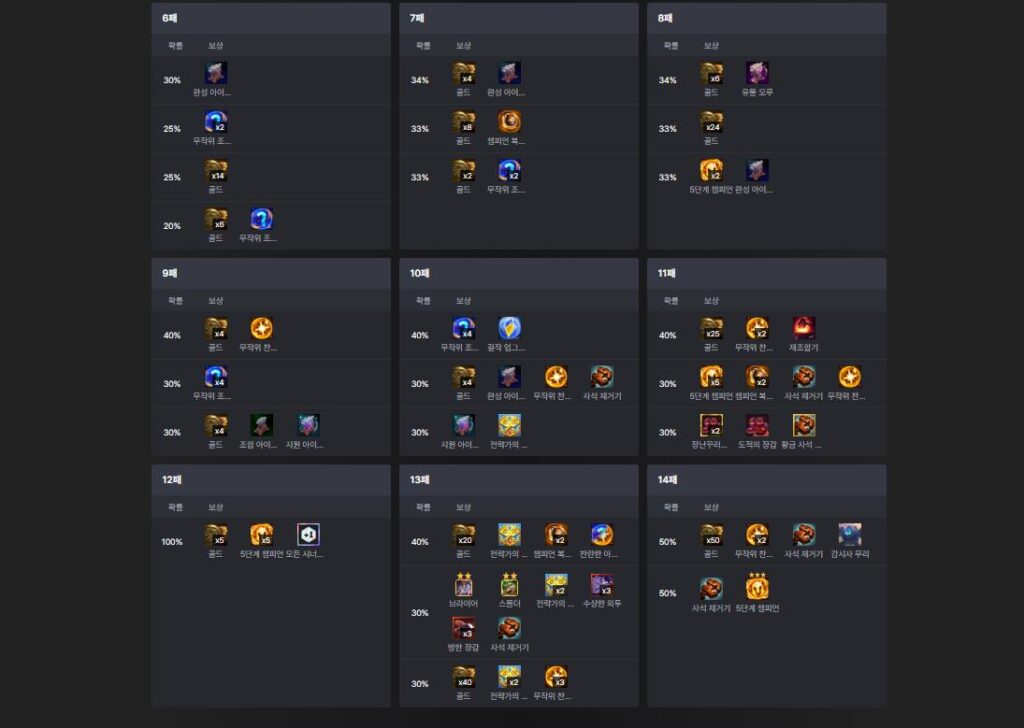Click the gold x50 icon in 14패
This screenshot has height=728, width=1024.
(x=711, y=535)
